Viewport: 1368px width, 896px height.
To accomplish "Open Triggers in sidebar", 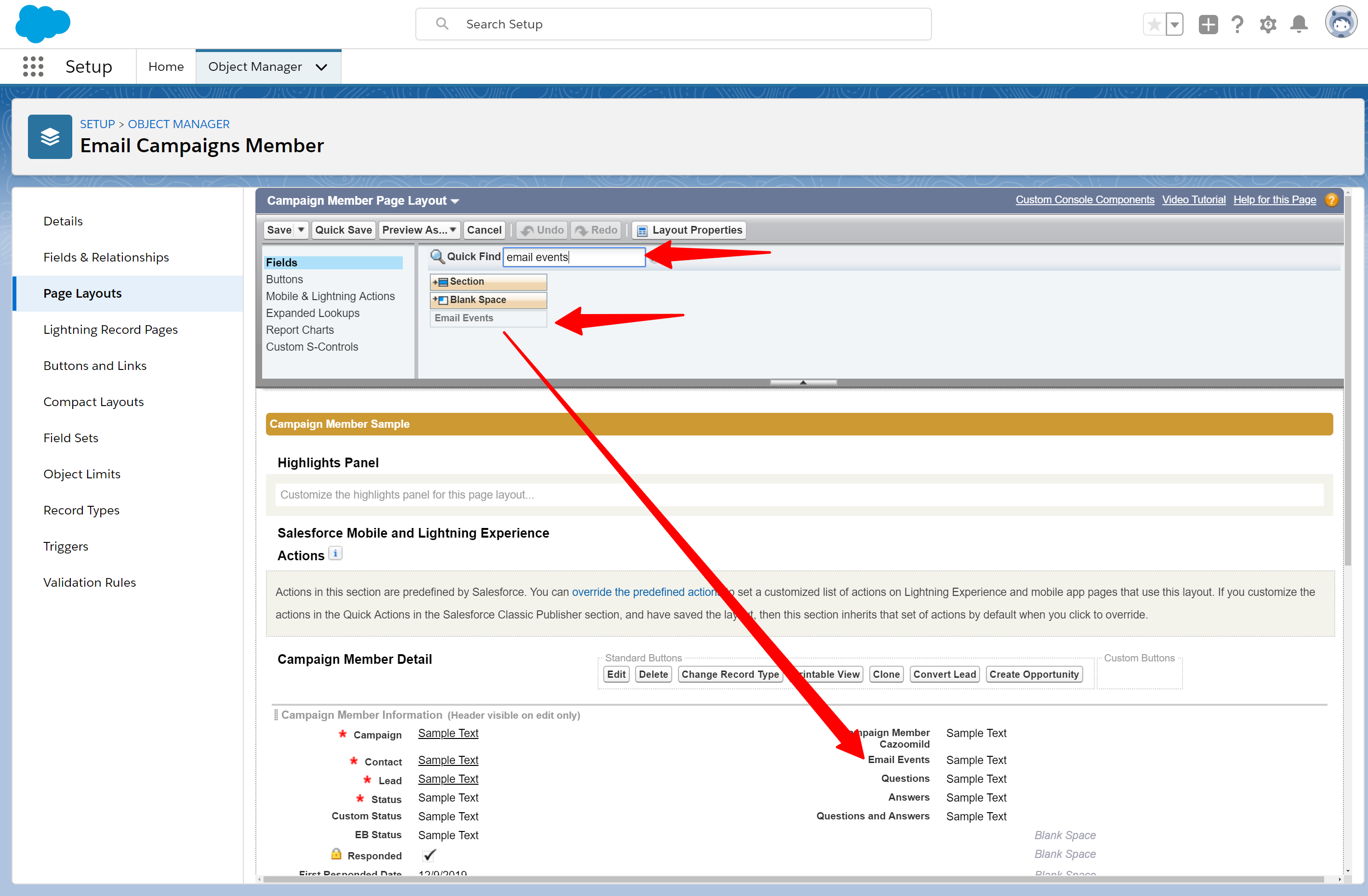I will [66, 547].
